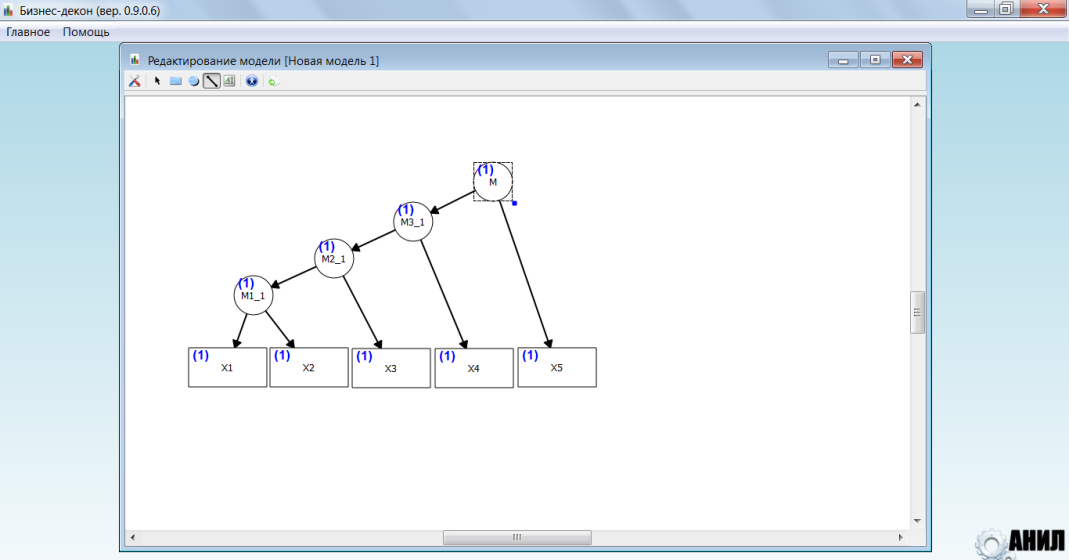Select the M circle node
The image size is (1069, 560).
[x=493, y=182]
